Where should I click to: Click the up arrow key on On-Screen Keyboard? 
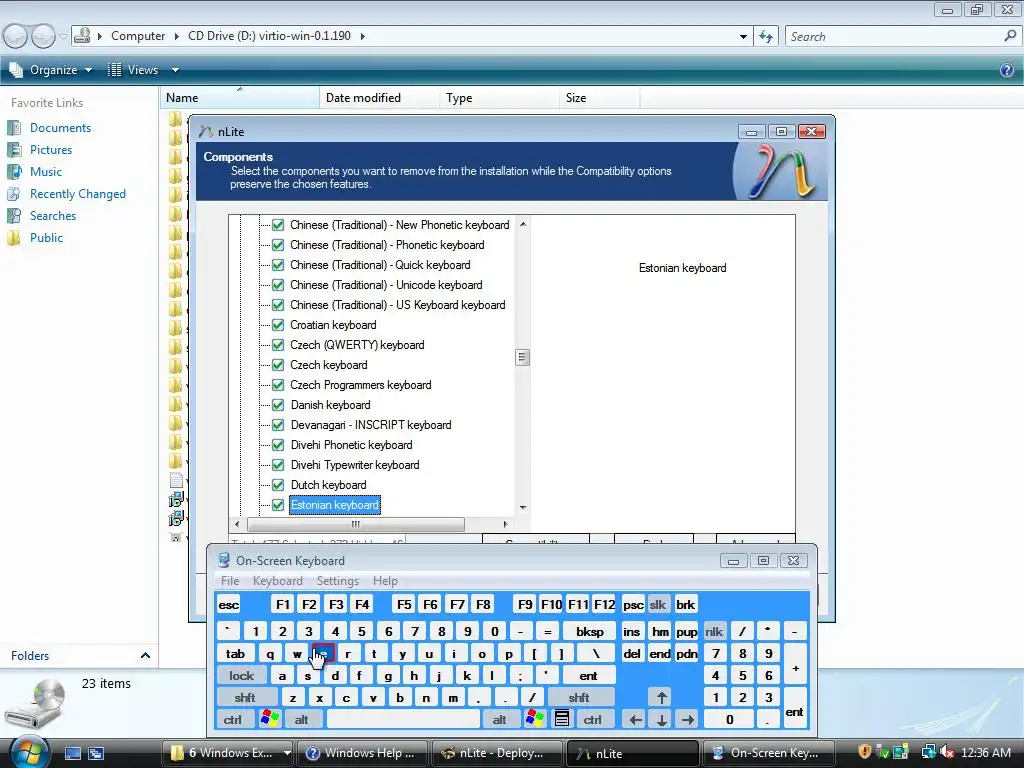(x=662, y=697)
